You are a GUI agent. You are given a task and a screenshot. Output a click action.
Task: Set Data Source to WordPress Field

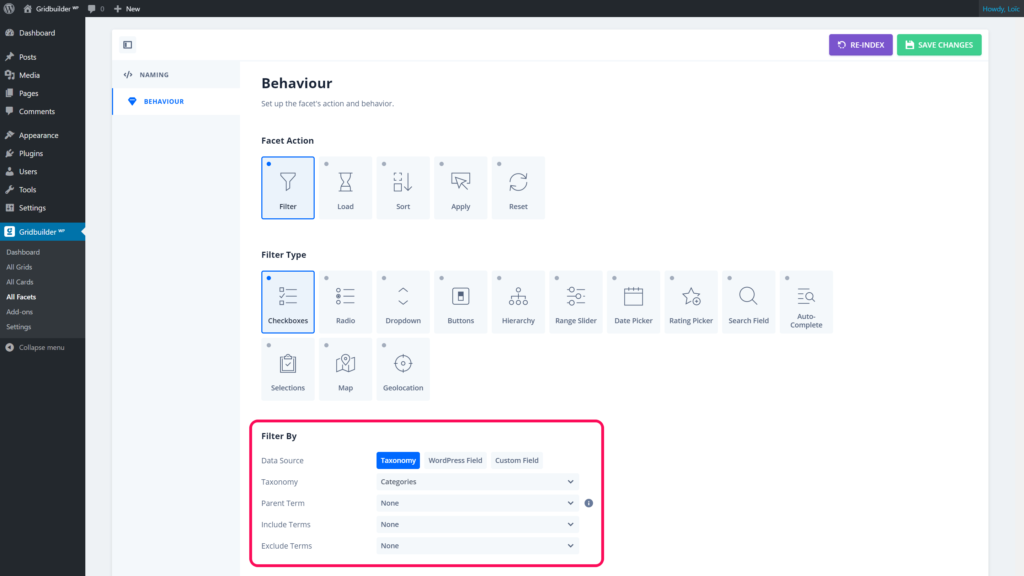pos(455,460)
